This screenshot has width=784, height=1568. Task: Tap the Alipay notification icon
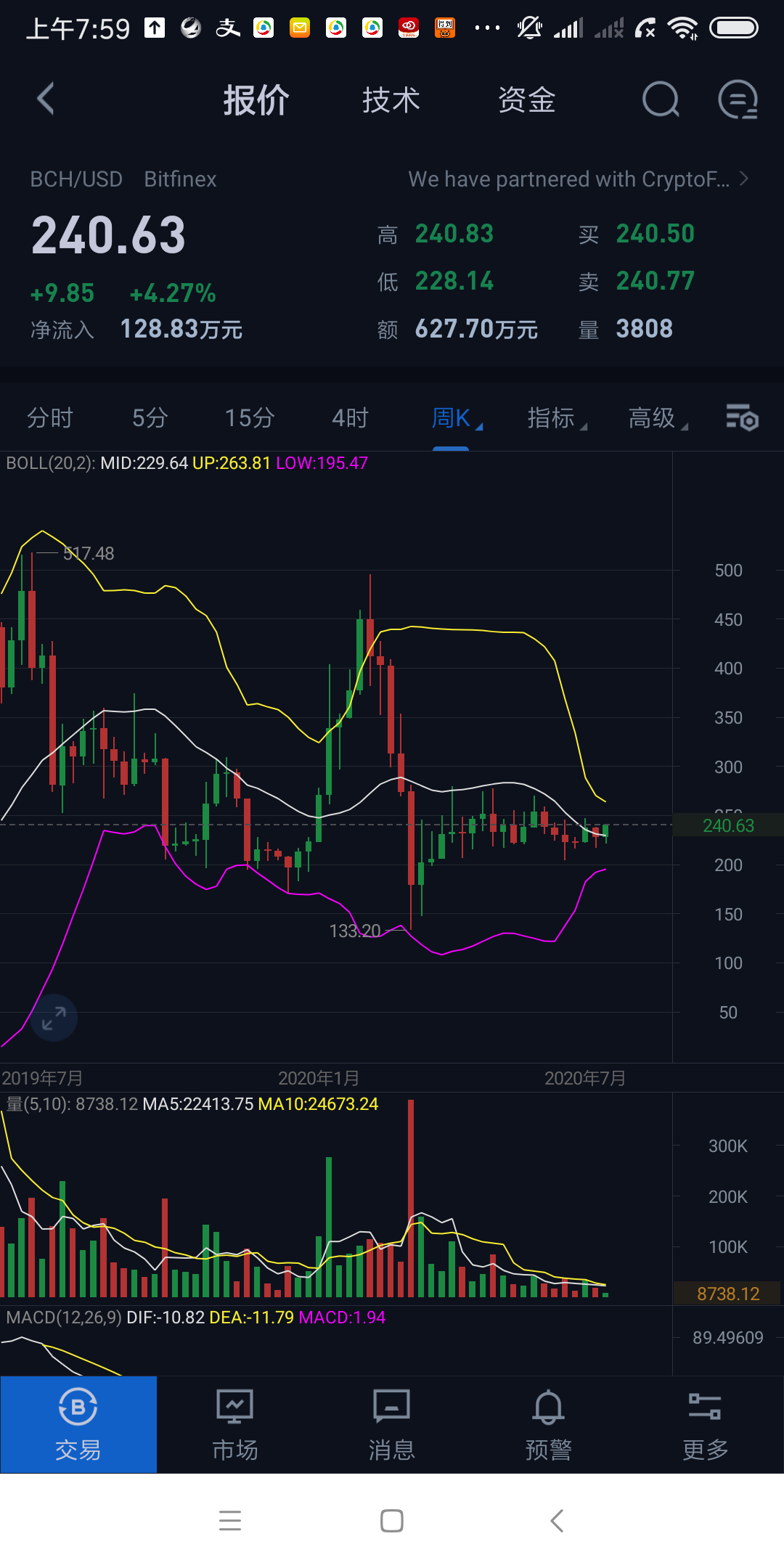click(227, 28)
